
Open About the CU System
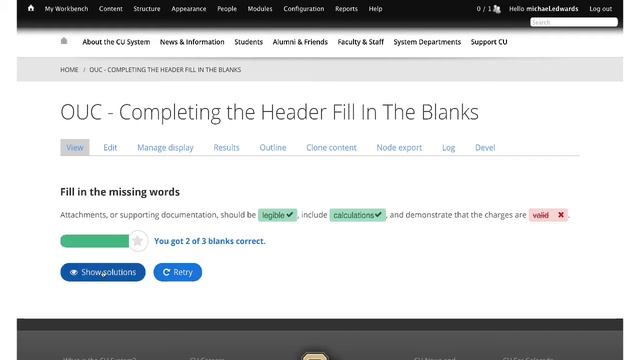point(116,42)
